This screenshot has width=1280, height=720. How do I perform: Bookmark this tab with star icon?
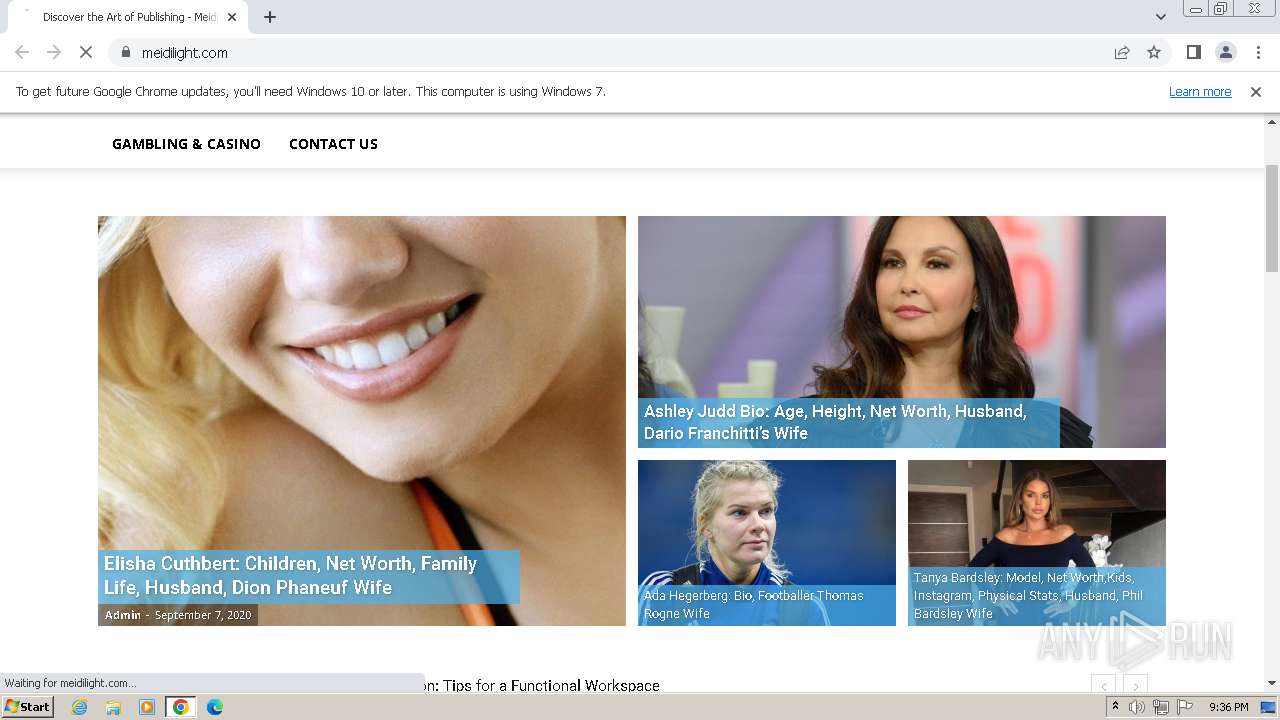point(1154,53)
